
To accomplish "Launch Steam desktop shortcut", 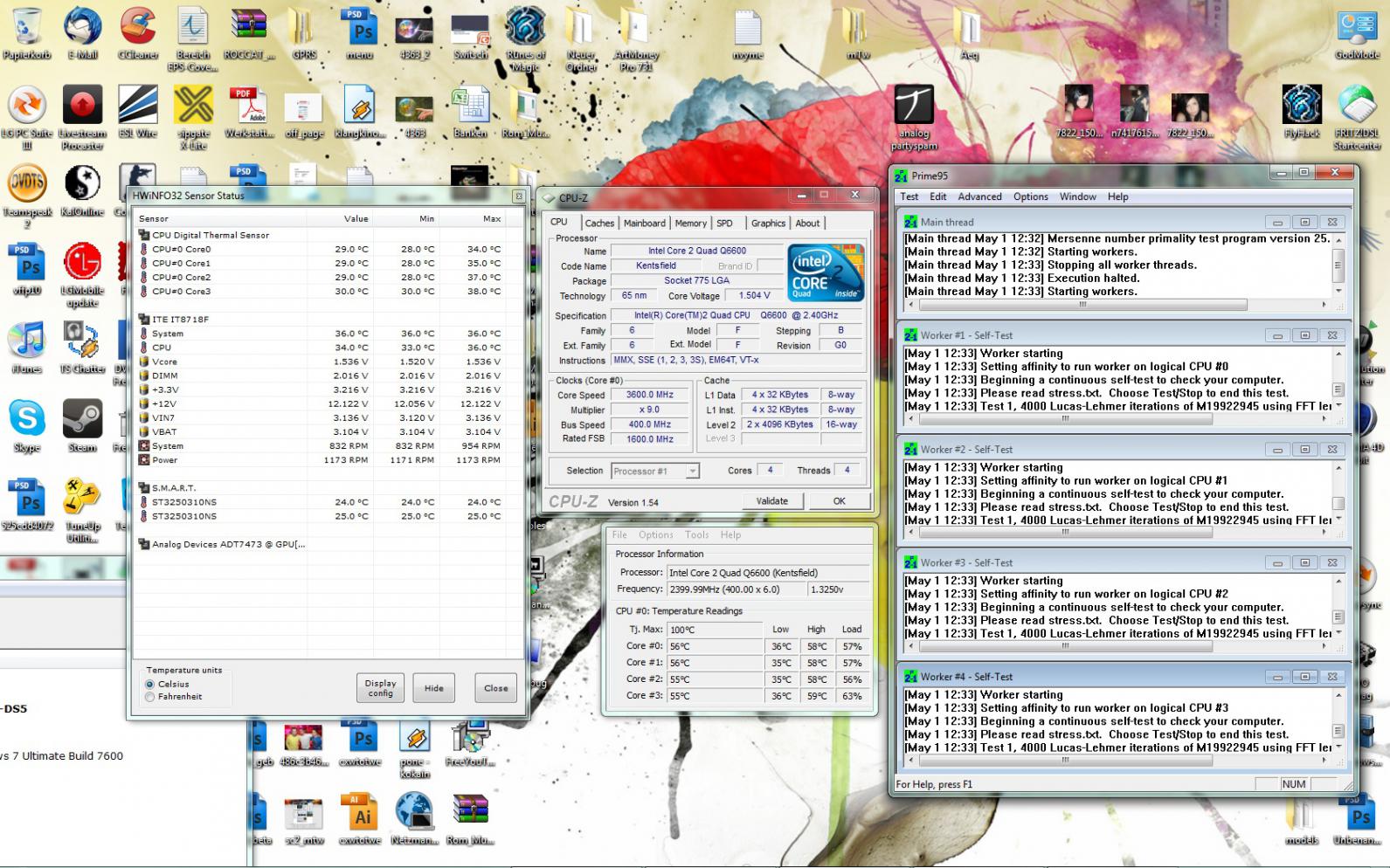I will point(82,425).
